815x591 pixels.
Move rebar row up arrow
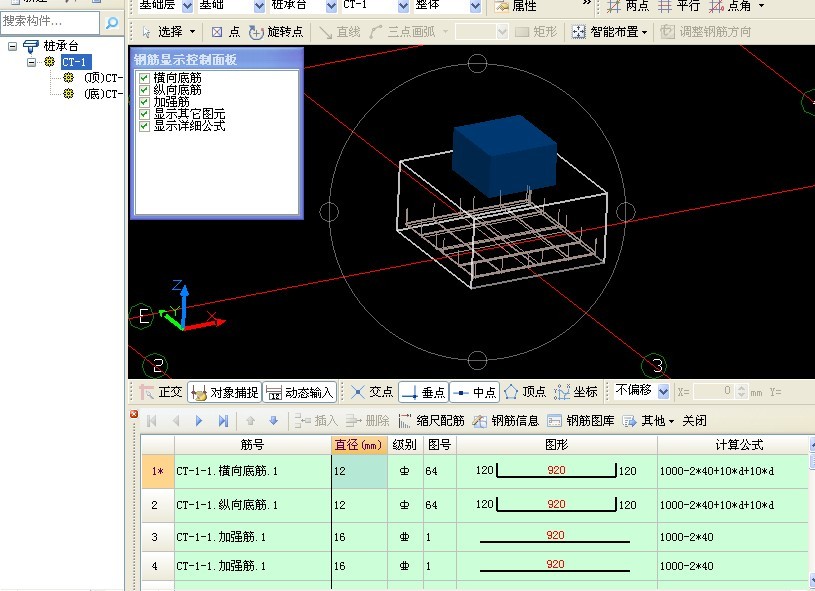pyautogui.click(x=251, y=421)
